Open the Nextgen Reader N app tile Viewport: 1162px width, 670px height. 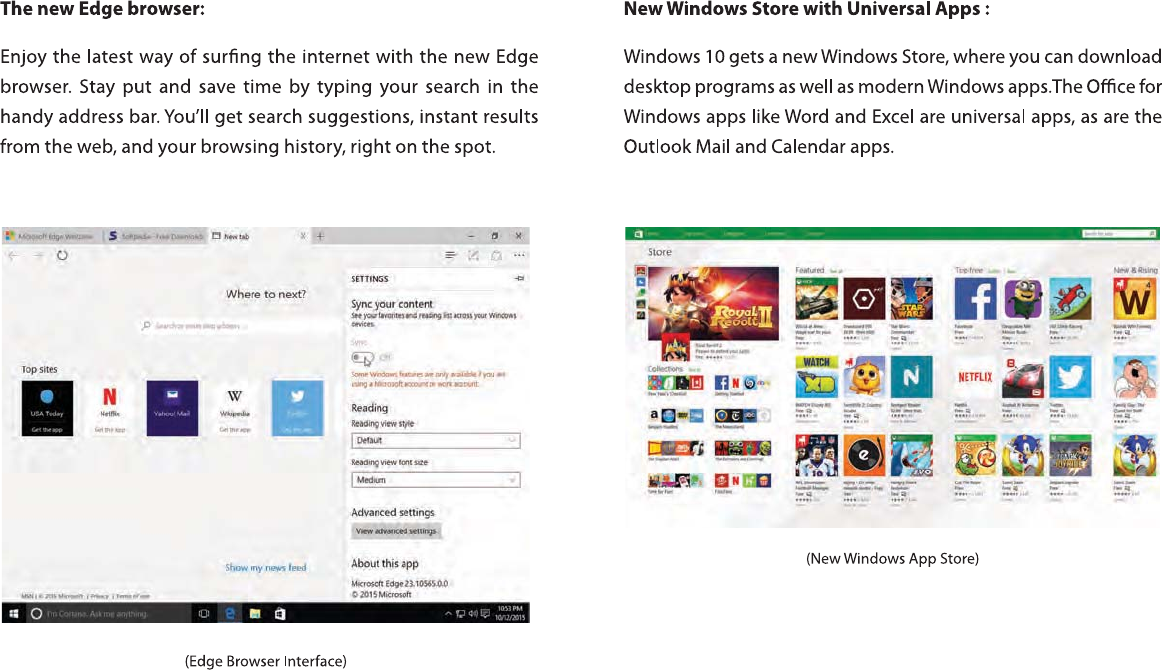coord(912,377)
